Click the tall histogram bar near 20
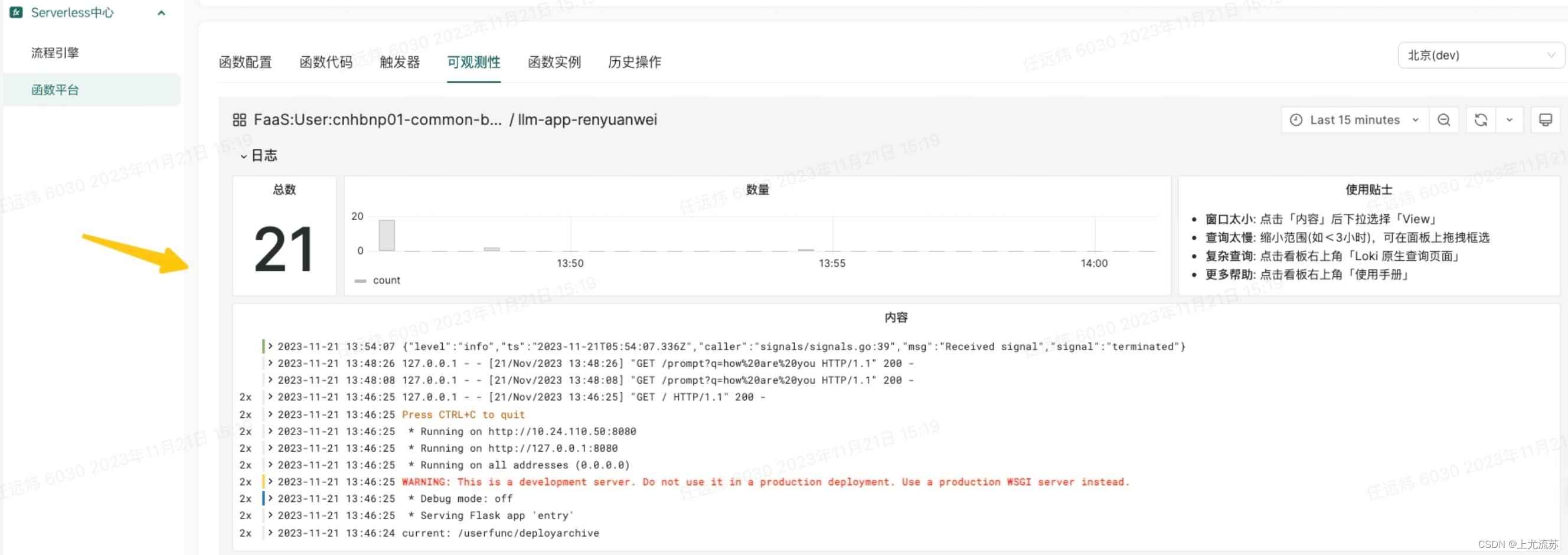1568x555 pixels. [x=387, y=236]
